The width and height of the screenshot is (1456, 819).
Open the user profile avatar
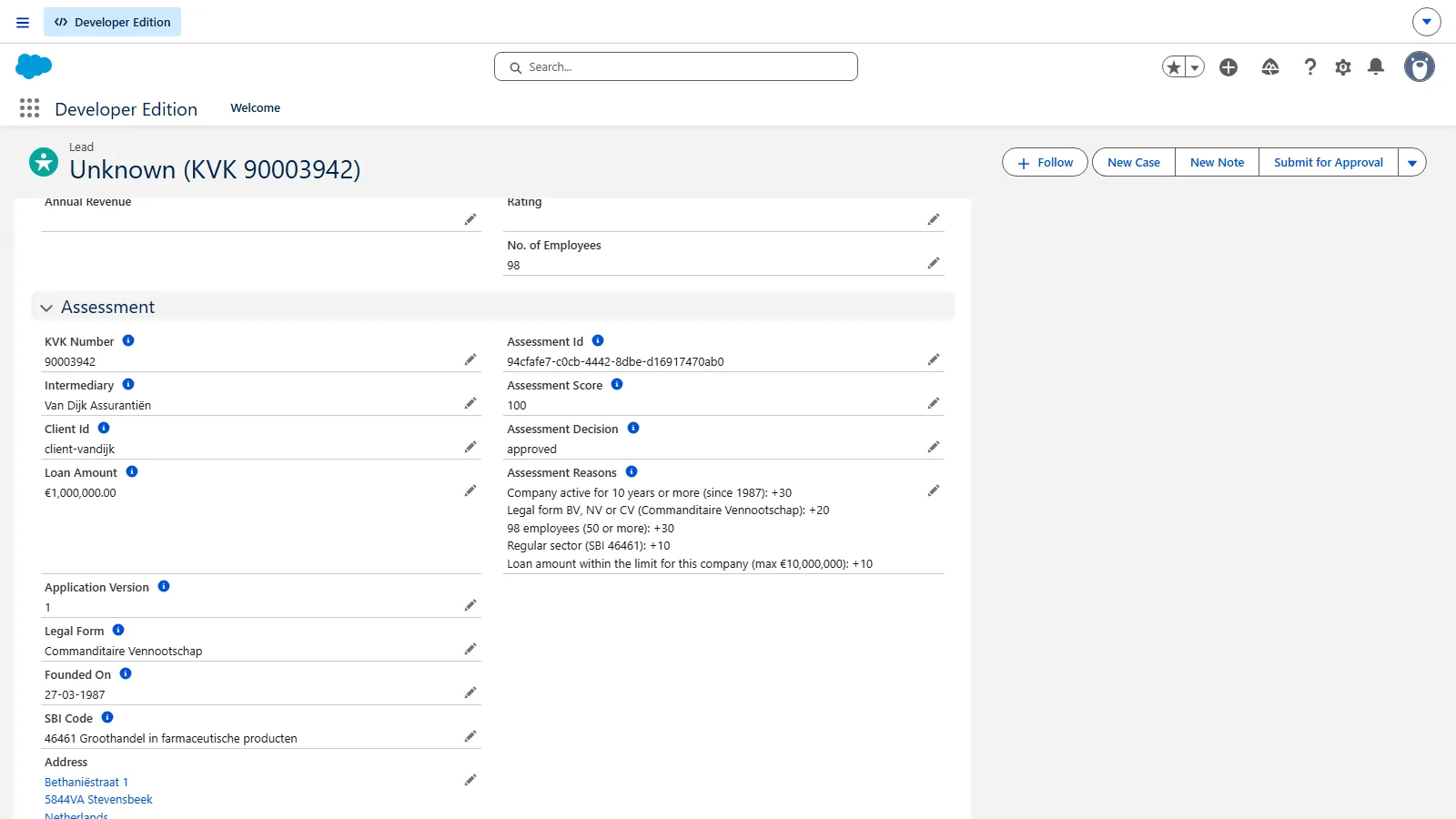click(x=1419, y=66)
